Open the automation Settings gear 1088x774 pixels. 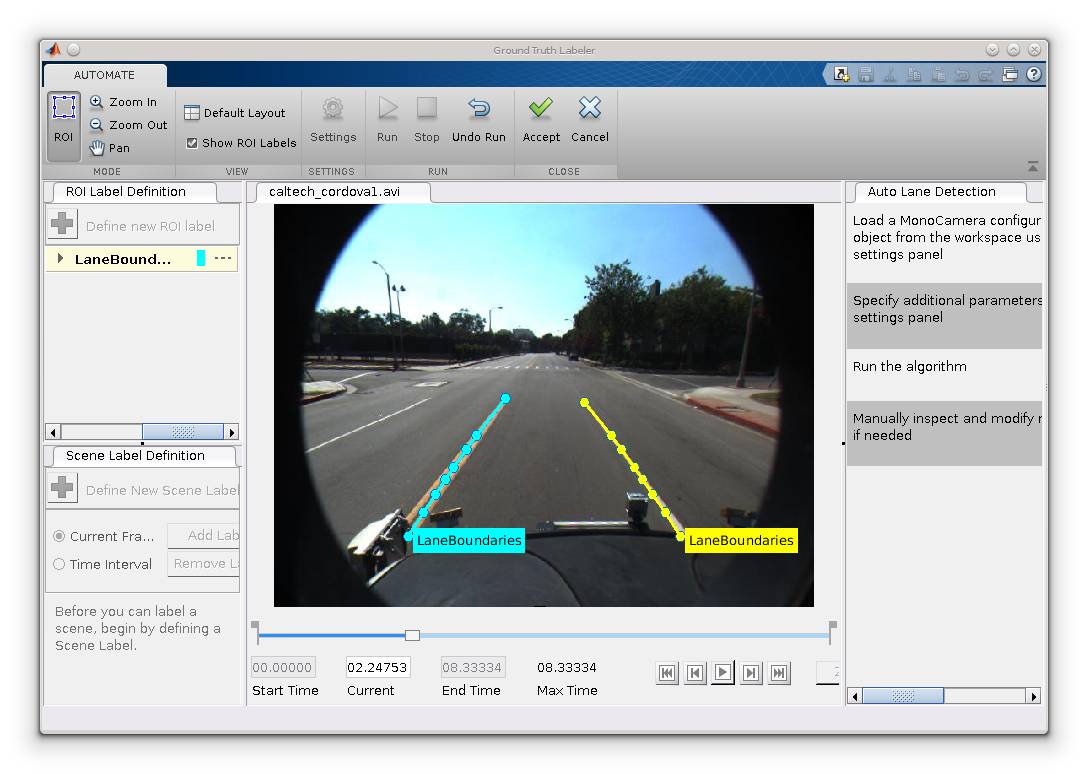[x=333, y=119]
